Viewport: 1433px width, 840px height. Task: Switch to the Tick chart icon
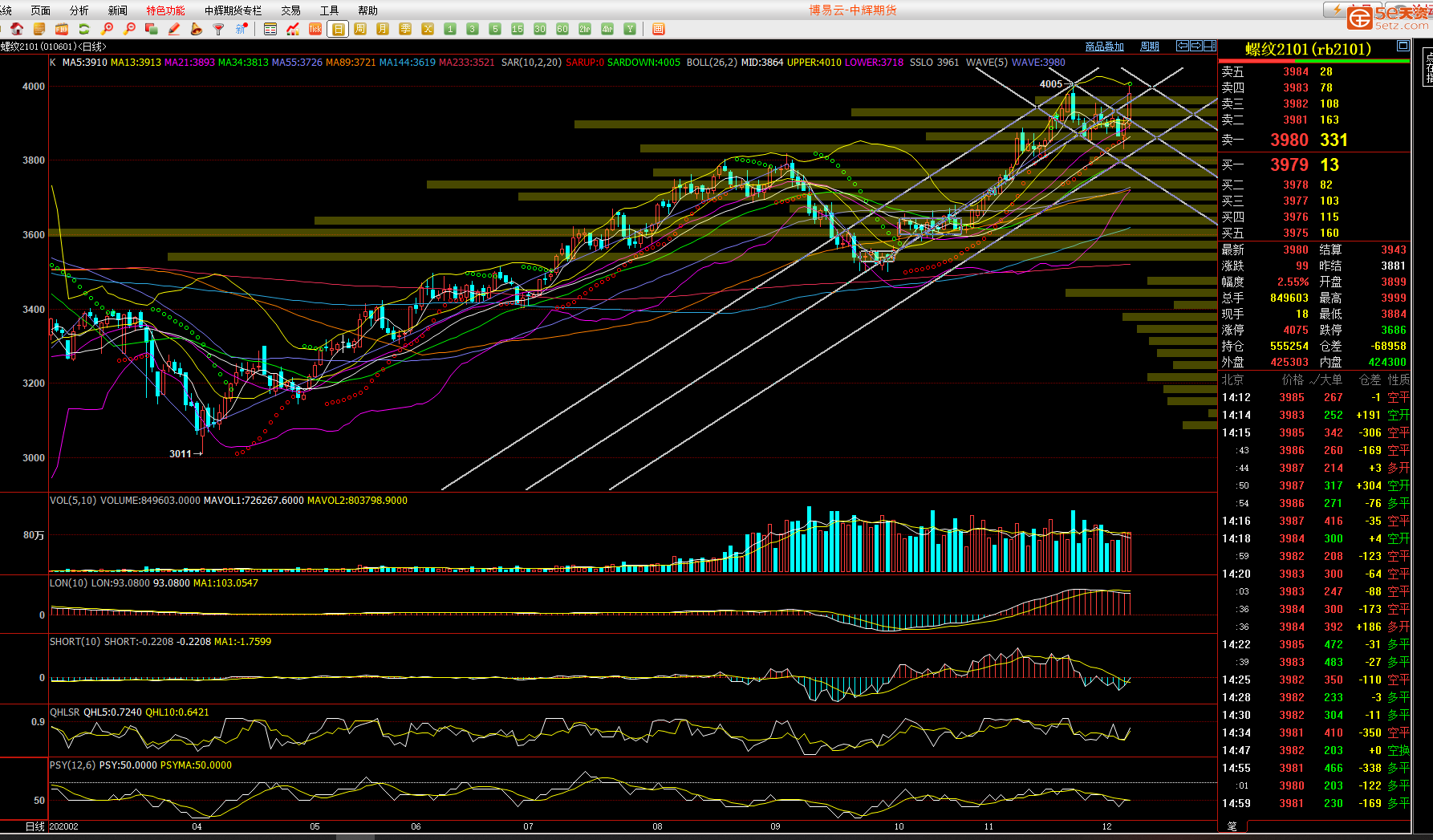pos(315,29)
